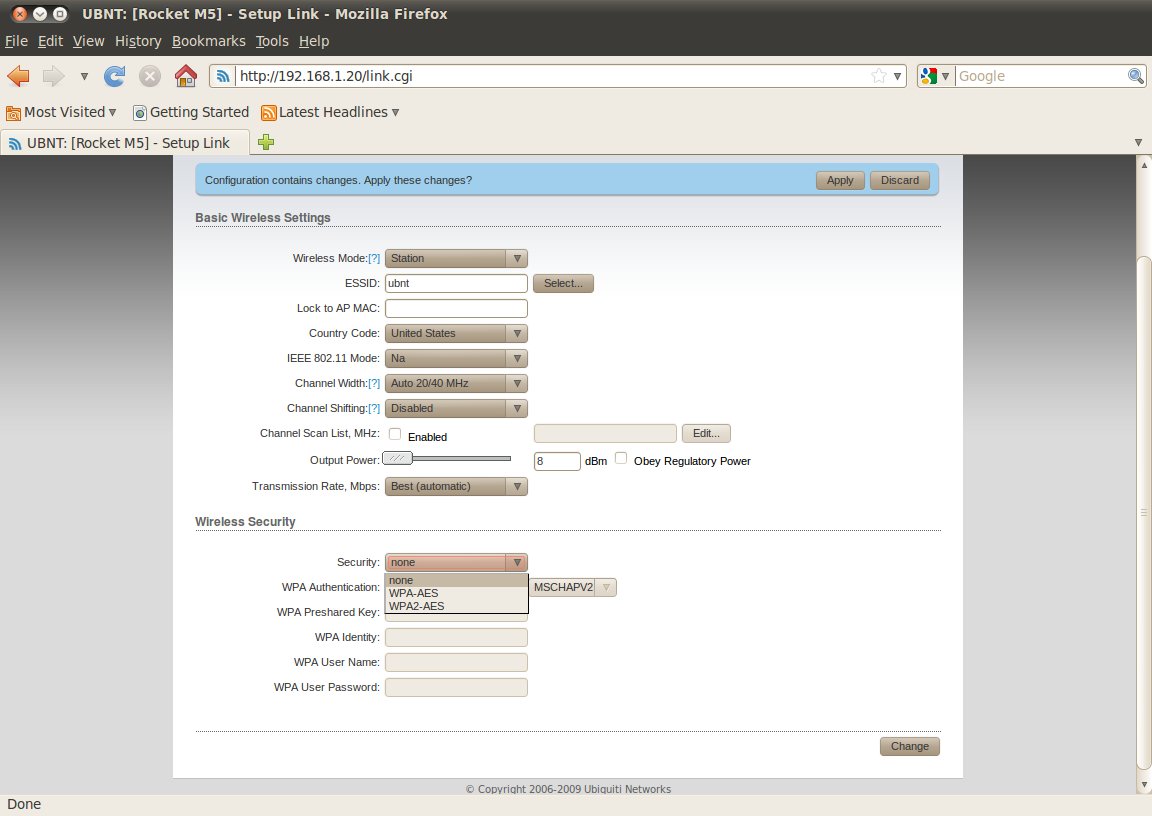This screenshot has height=816, width=1152.
Task: Check Obey Regulatory Power
Action: pyautogui.click(x=621, y=458)
